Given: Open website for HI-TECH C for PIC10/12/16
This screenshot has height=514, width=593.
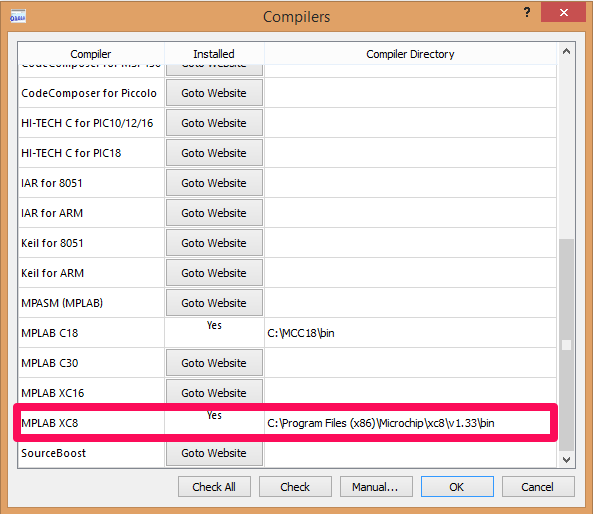Looking at the screenshot, I should [214, 123].
